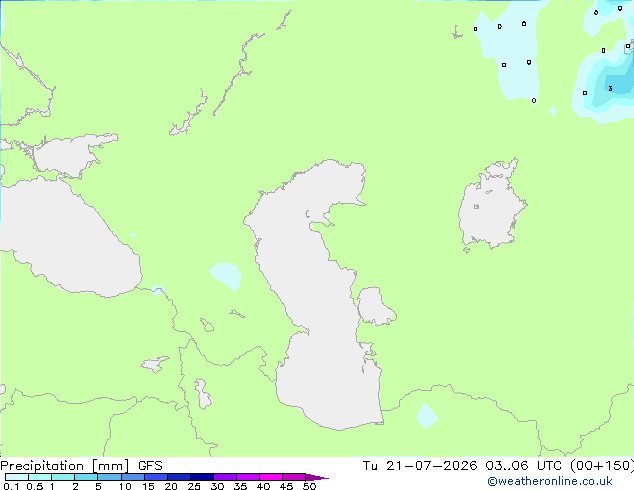Select the 30–35 mm purple legend box
The height and width of the screenshot is (490, 634).
[x=224, y=477]
